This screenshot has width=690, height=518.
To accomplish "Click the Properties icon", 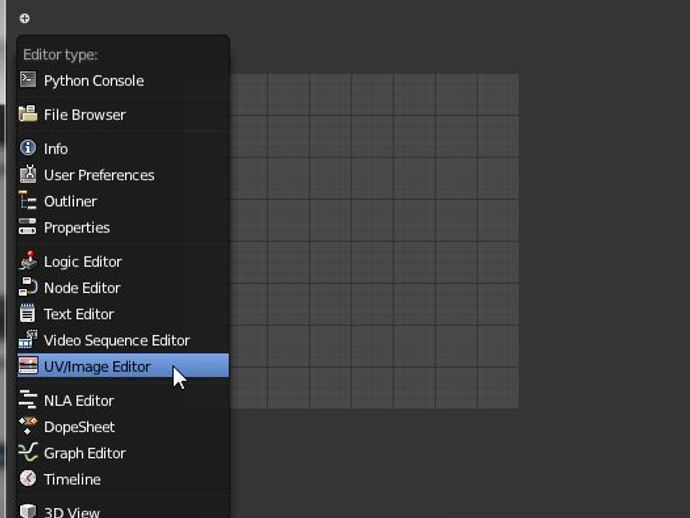I will tap(28, 226).
